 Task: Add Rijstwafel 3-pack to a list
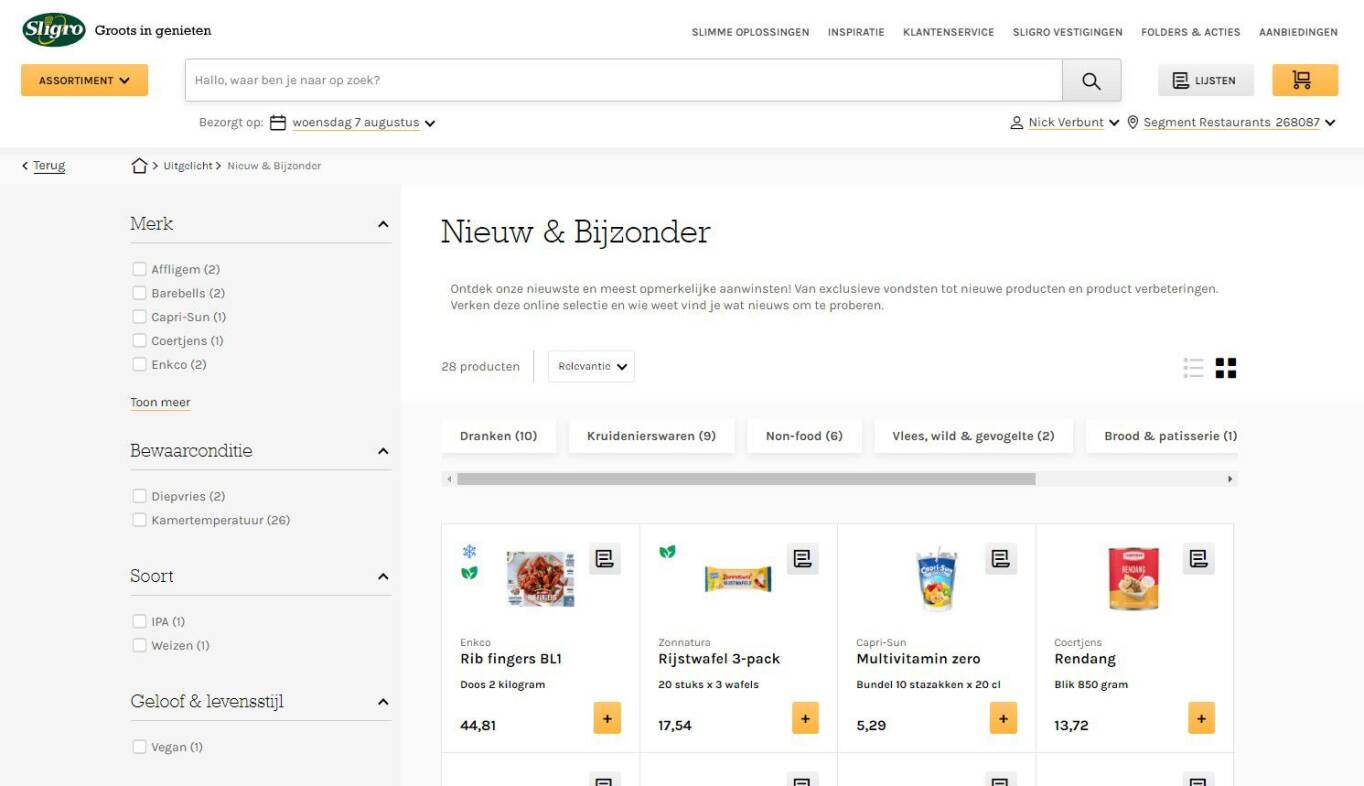pyautogui.click(x=803, y=559)
